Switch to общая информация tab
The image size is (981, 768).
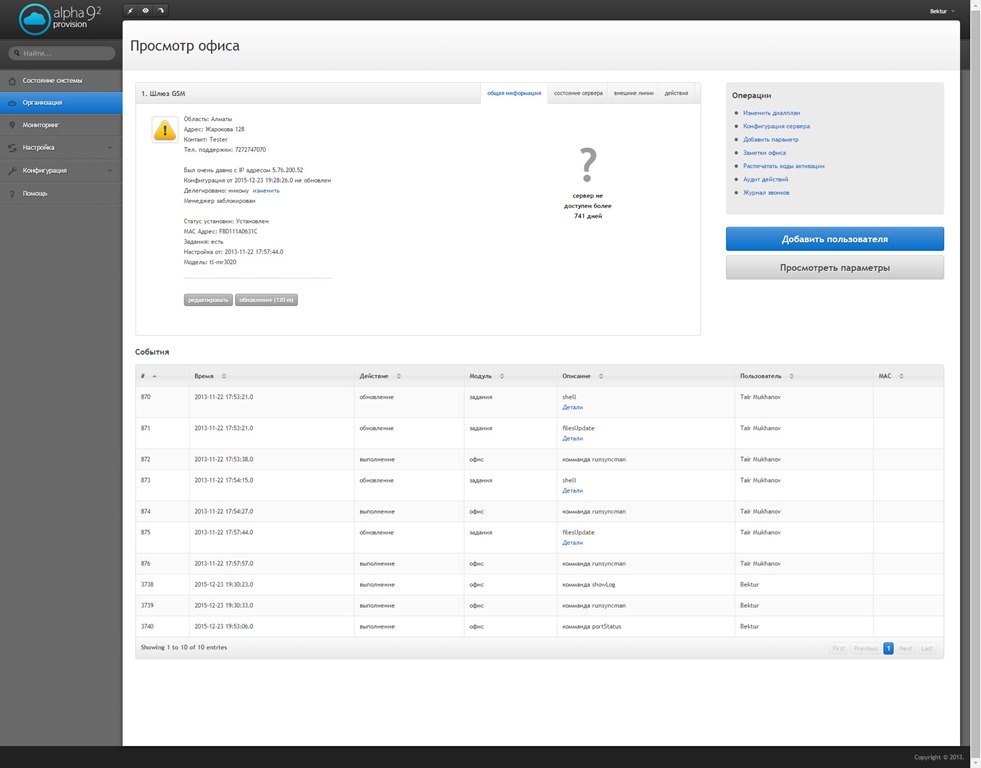click(x=514, y=93)
